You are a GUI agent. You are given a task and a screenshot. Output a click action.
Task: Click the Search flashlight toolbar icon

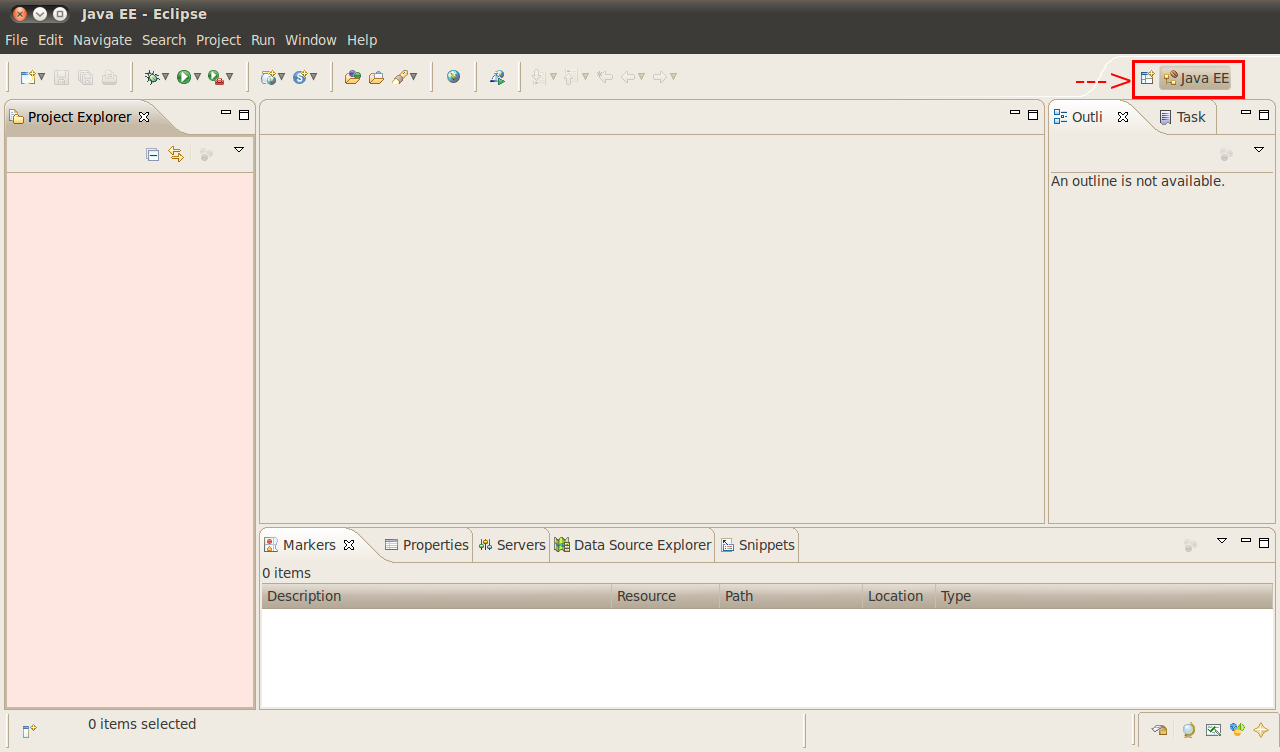(400, 77)
